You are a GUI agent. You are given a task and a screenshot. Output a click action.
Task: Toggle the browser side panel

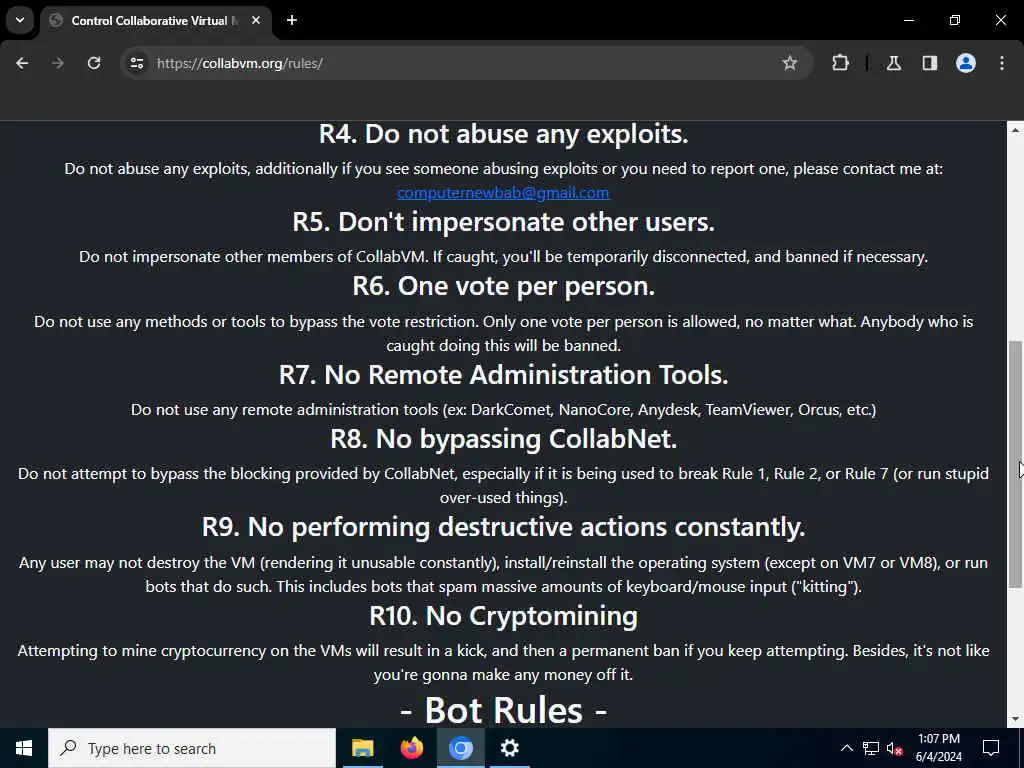click(x=930, y=63)
